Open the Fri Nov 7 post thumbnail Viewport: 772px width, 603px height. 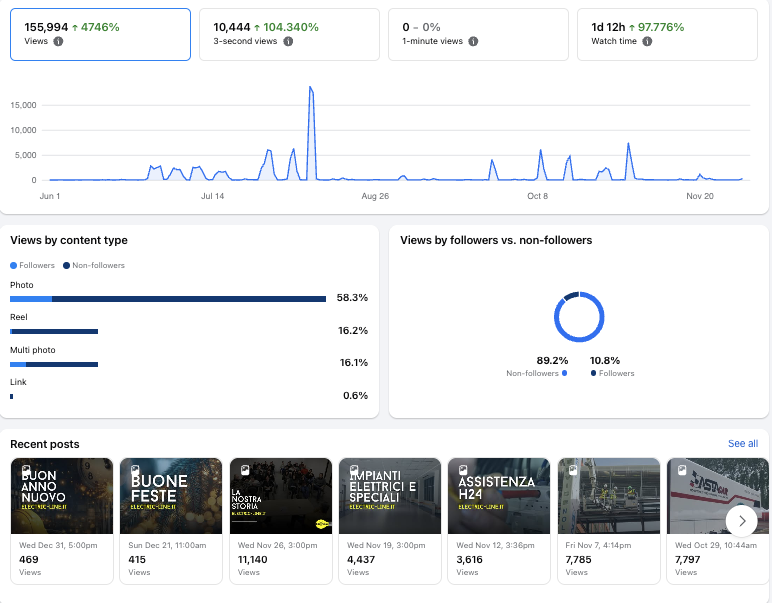pos(609,496)
